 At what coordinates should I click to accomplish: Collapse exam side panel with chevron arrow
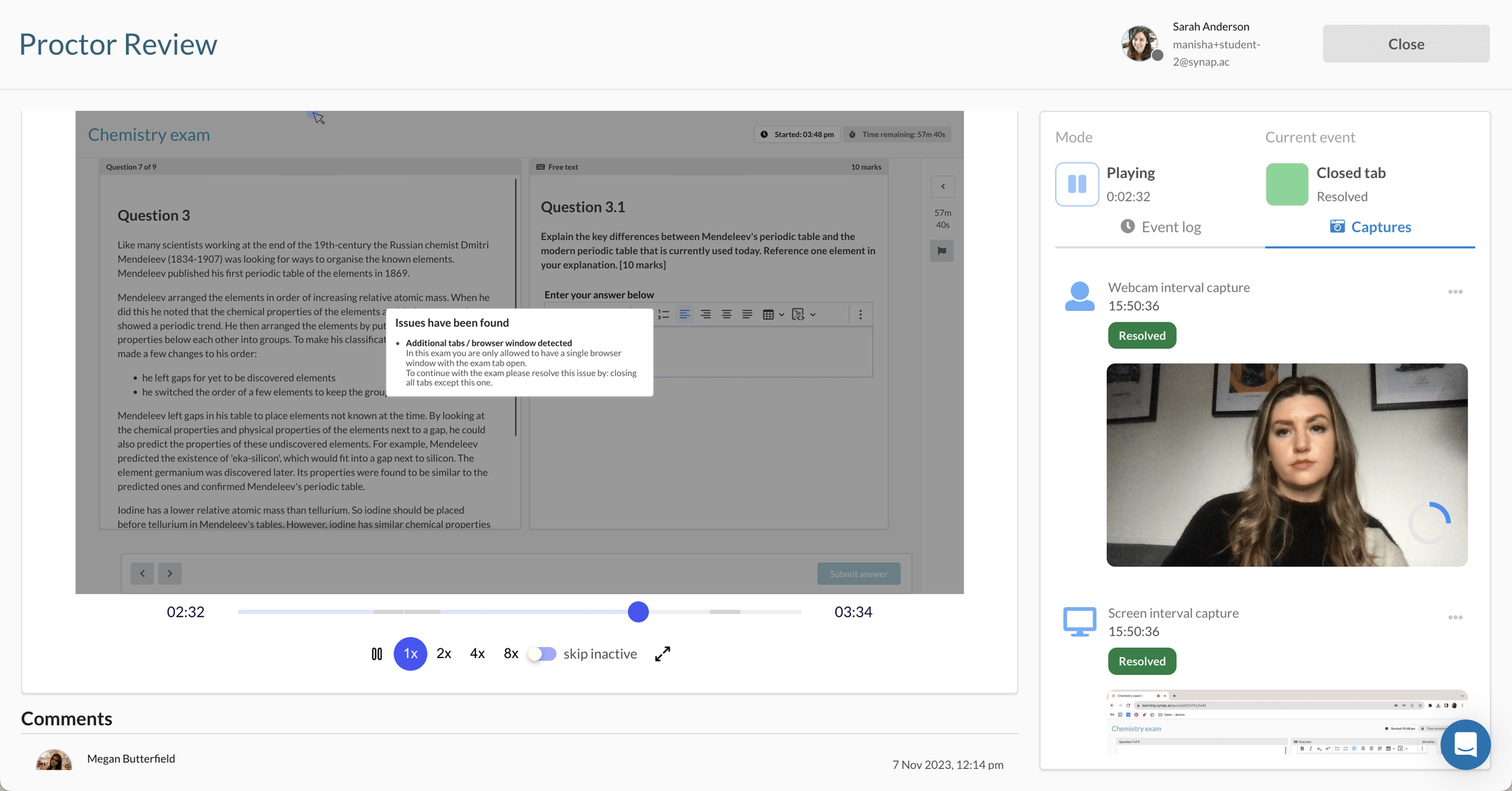[x=943, y=186]
